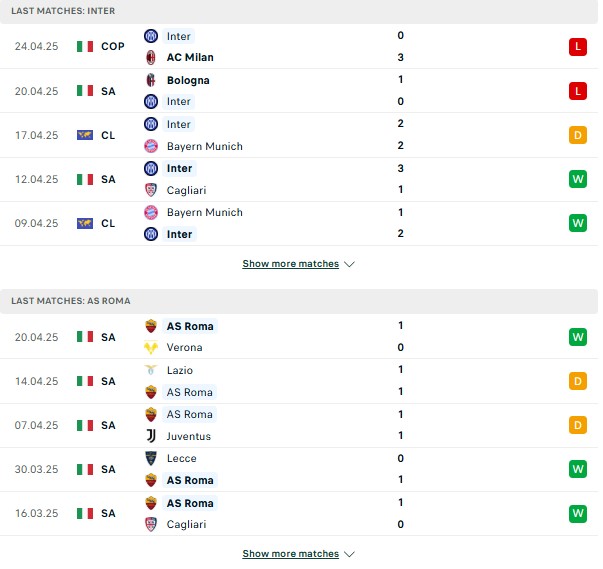This screenshot has width=603, height=569.
Task: Click Champions League flag icon for 09.04.25
Action: pyautogui.click(x=85, y=223)
